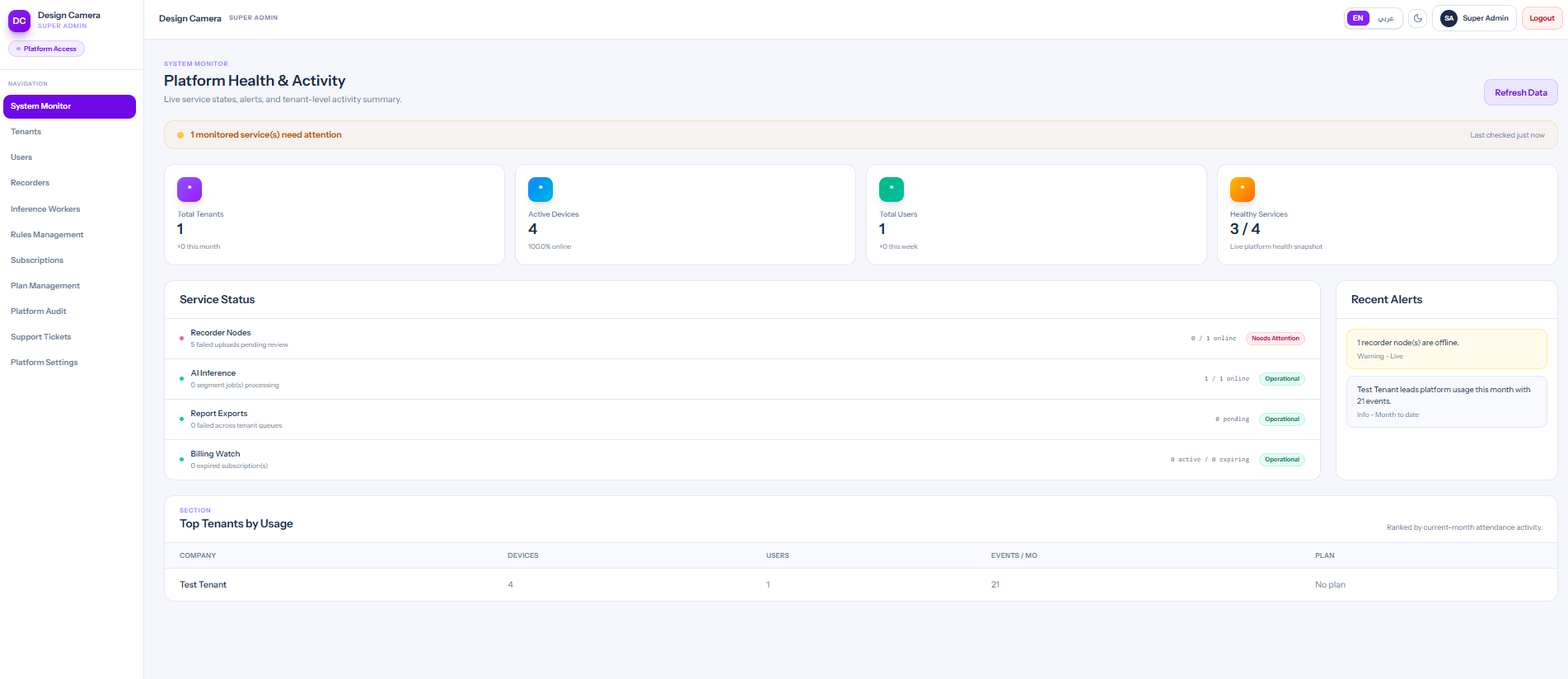Open Subscriptions page

tap(69, 260)
